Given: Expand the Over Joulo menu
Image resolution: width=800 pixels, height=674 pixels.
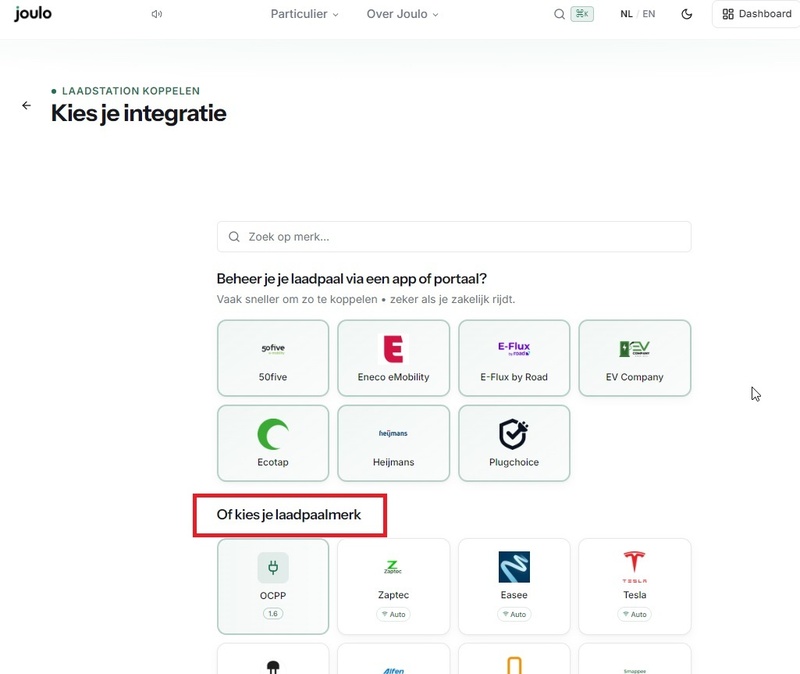Looking at the screenshot, I should (402, 14).
